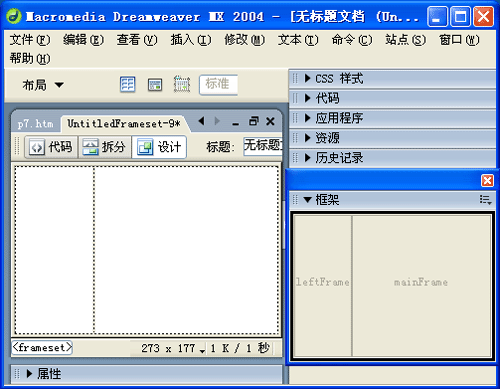Viewport: 500px width, 389px height.
Task: Open the 站点(S) menu
Action: (405, 40)
